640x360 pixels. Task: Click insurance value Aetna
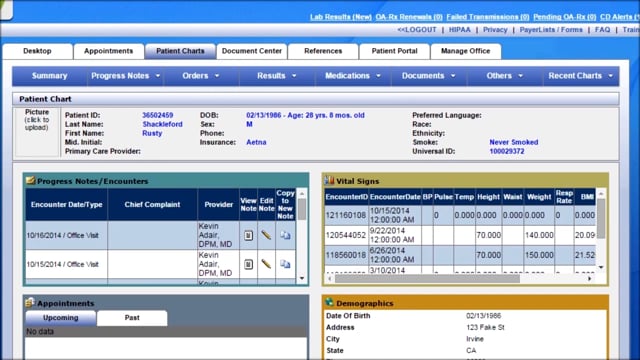click(256, 142)
